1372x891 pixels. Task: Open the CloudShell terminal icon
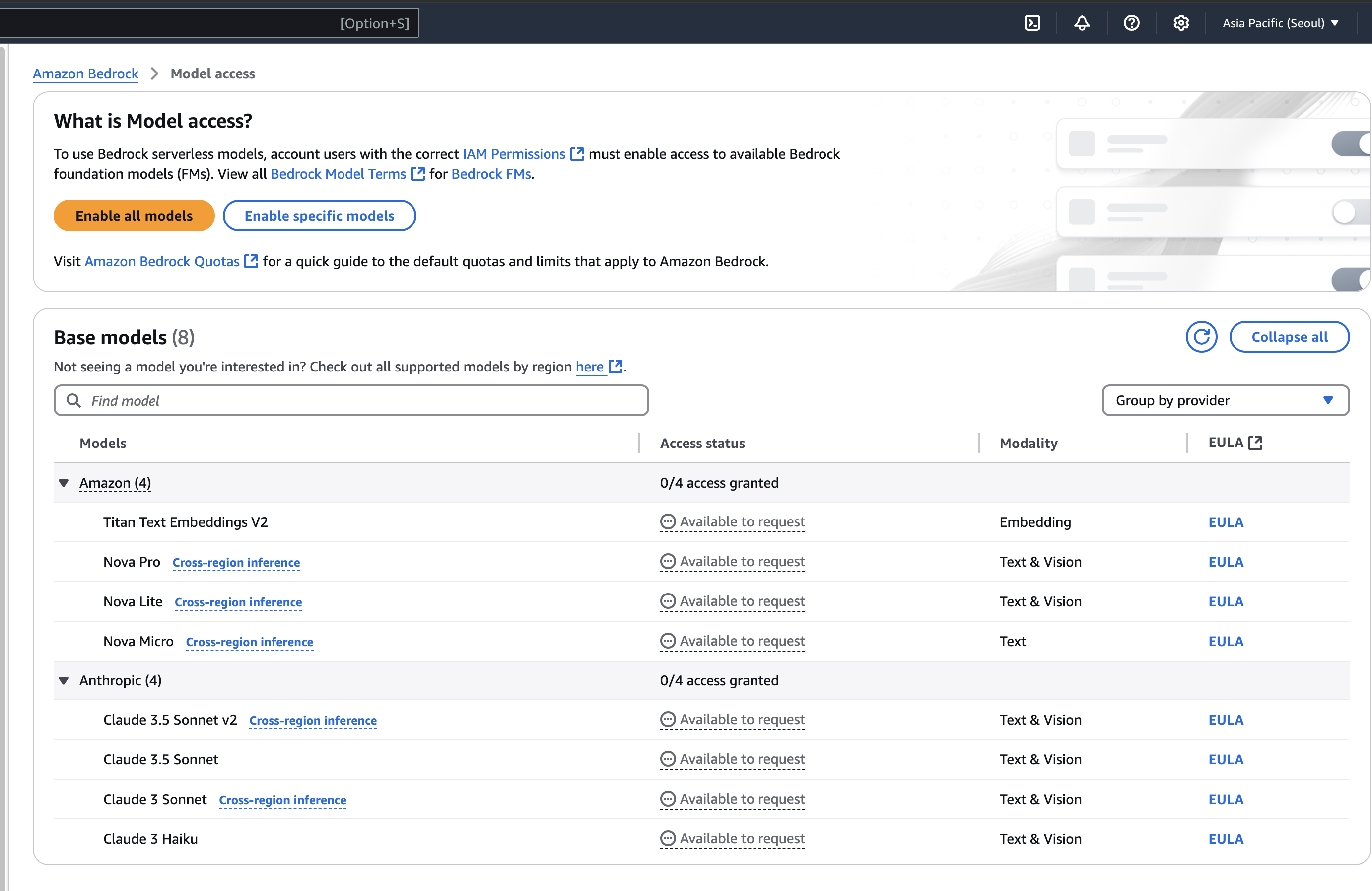(1032, 23)
